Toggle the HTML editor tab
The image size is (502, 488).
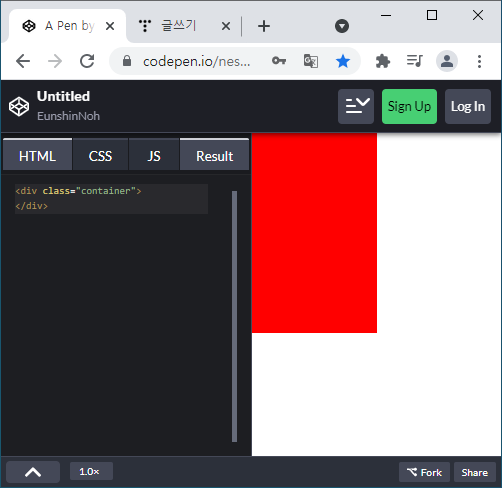pos(37,155)
